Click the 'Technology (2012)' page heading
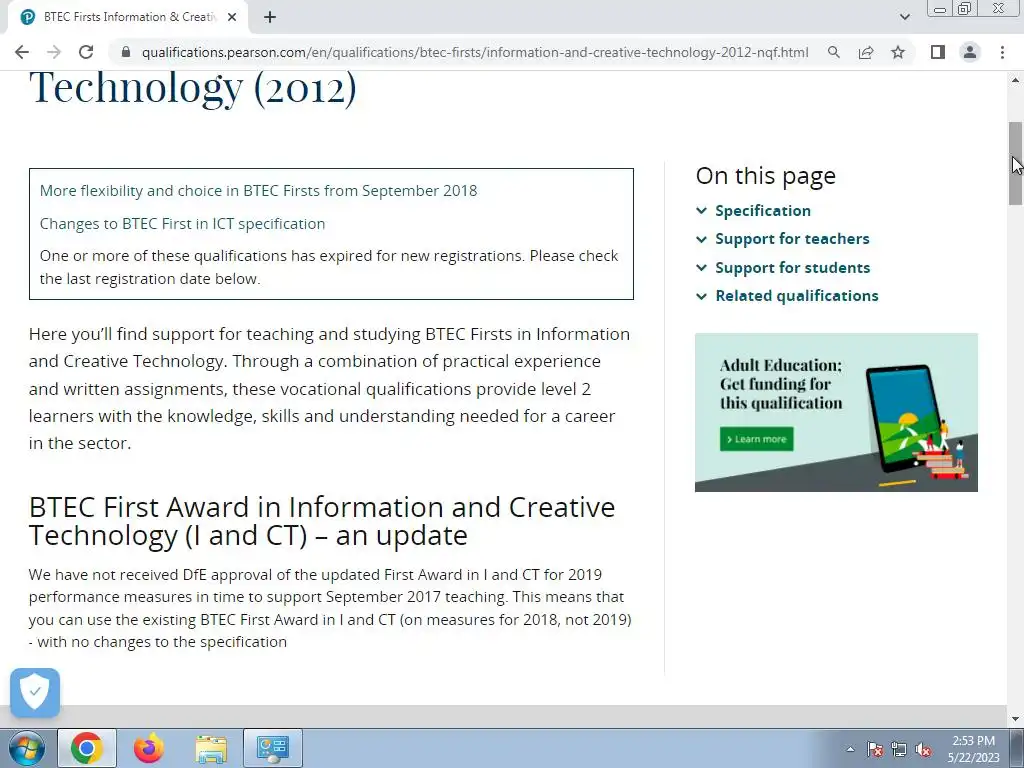This screenshot has width=1024, height=768. click(x=193, y=88)
